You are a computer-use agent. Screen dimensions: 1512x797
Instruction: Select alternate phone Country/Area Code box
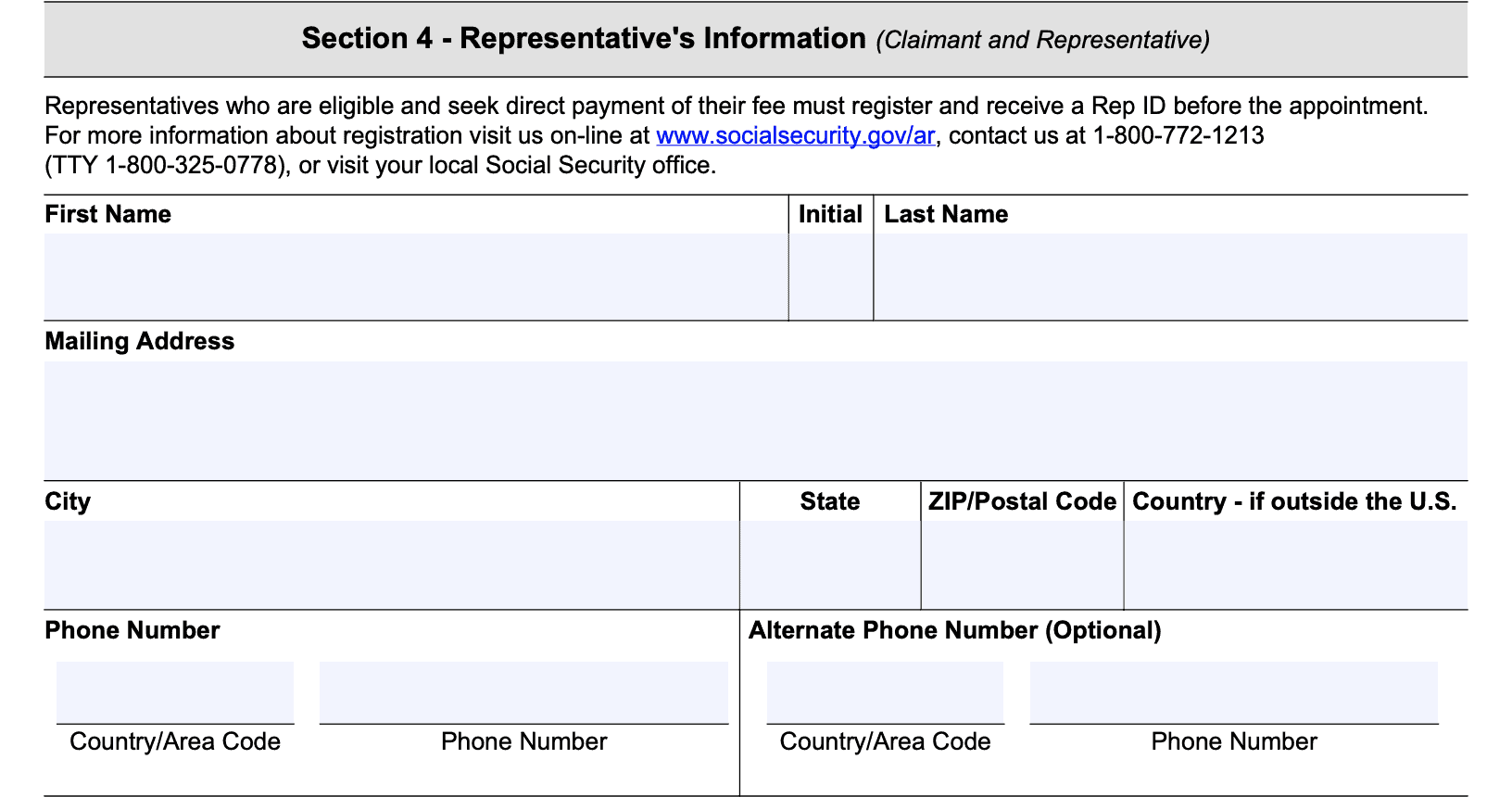885,691
